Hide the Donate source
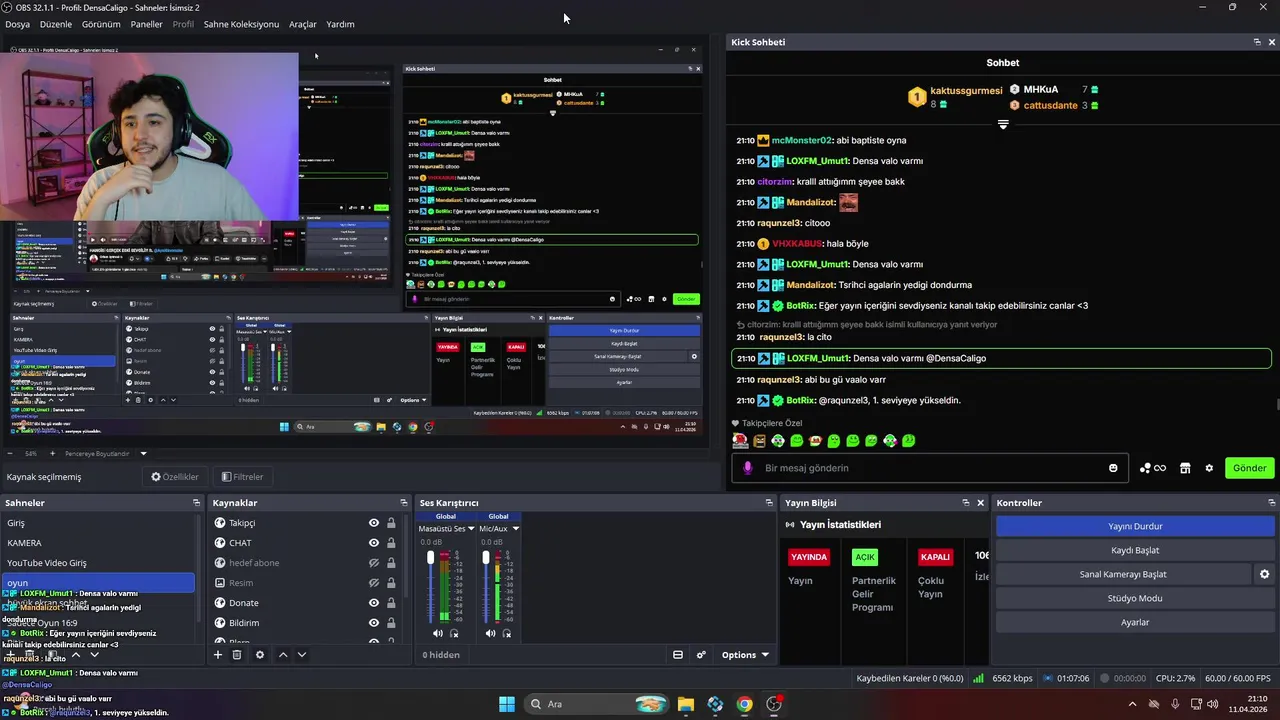Image resolution: width=1280 pixels, height=720 pixels. (374, 603)
